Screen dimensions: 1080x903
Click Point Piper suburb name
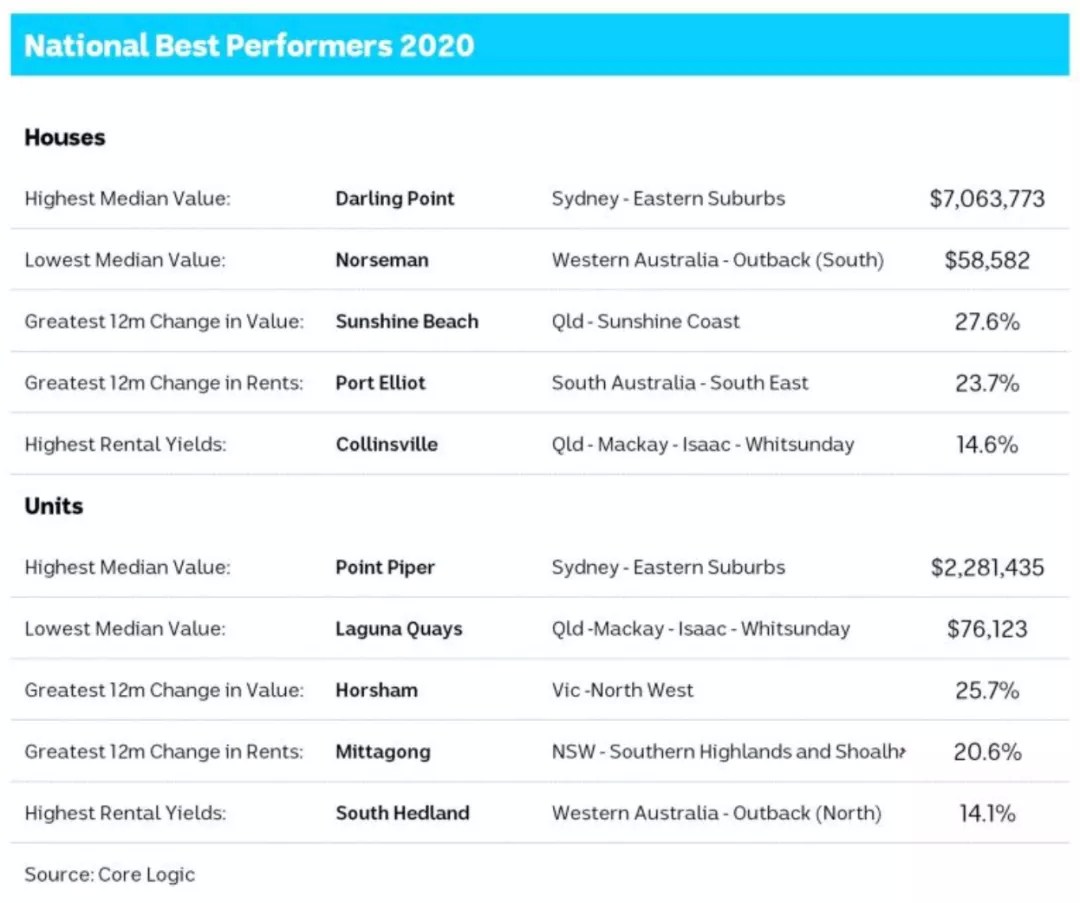click(385, 567)
